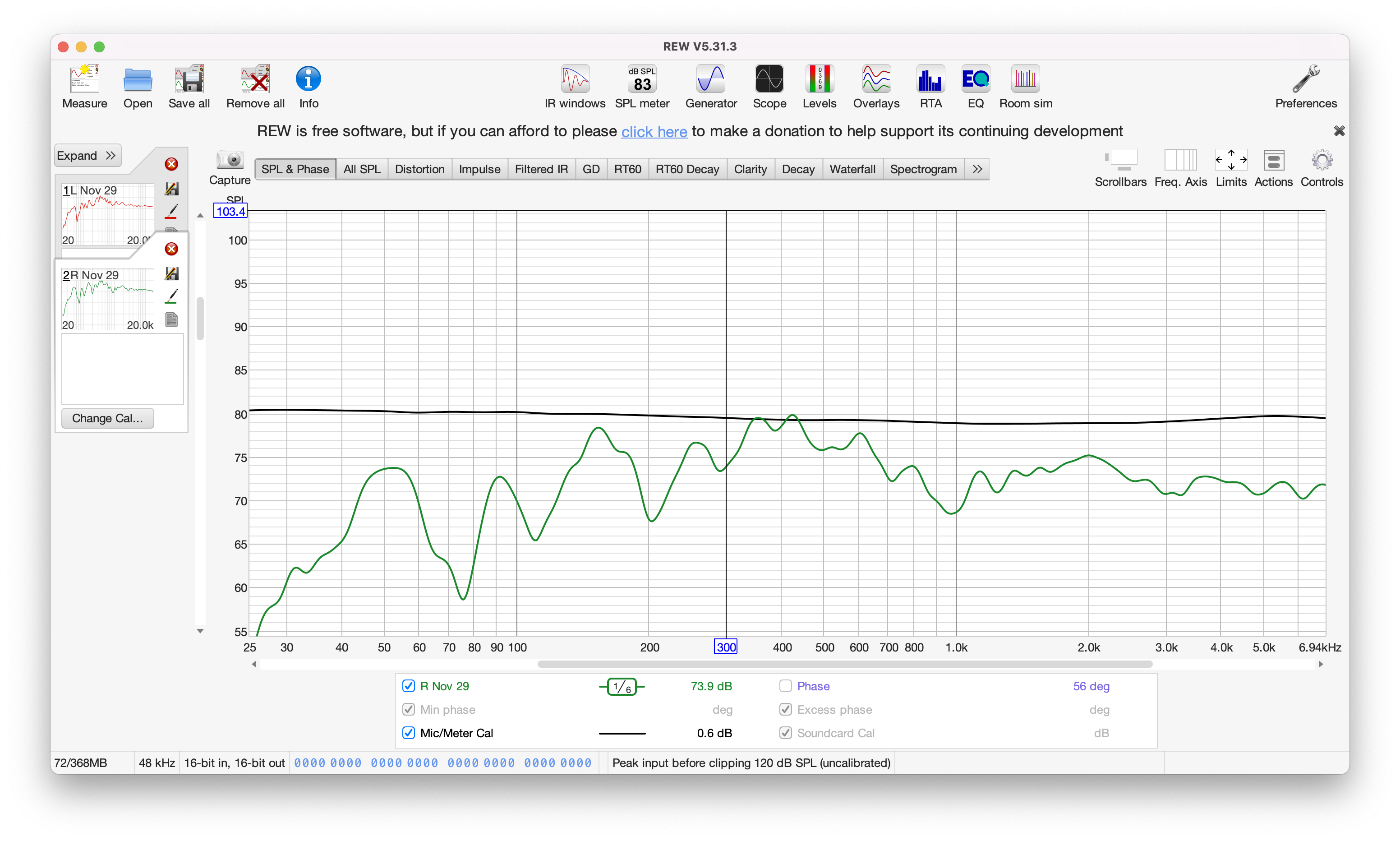Toggle Mic/Meter Cal trace checkbox

click(x=408, y=733)
